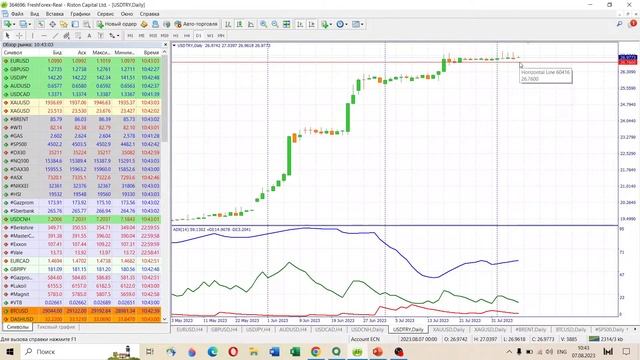Select the XAUUSD row in Market Watch

pyautogui.click(x=82, y=102)
